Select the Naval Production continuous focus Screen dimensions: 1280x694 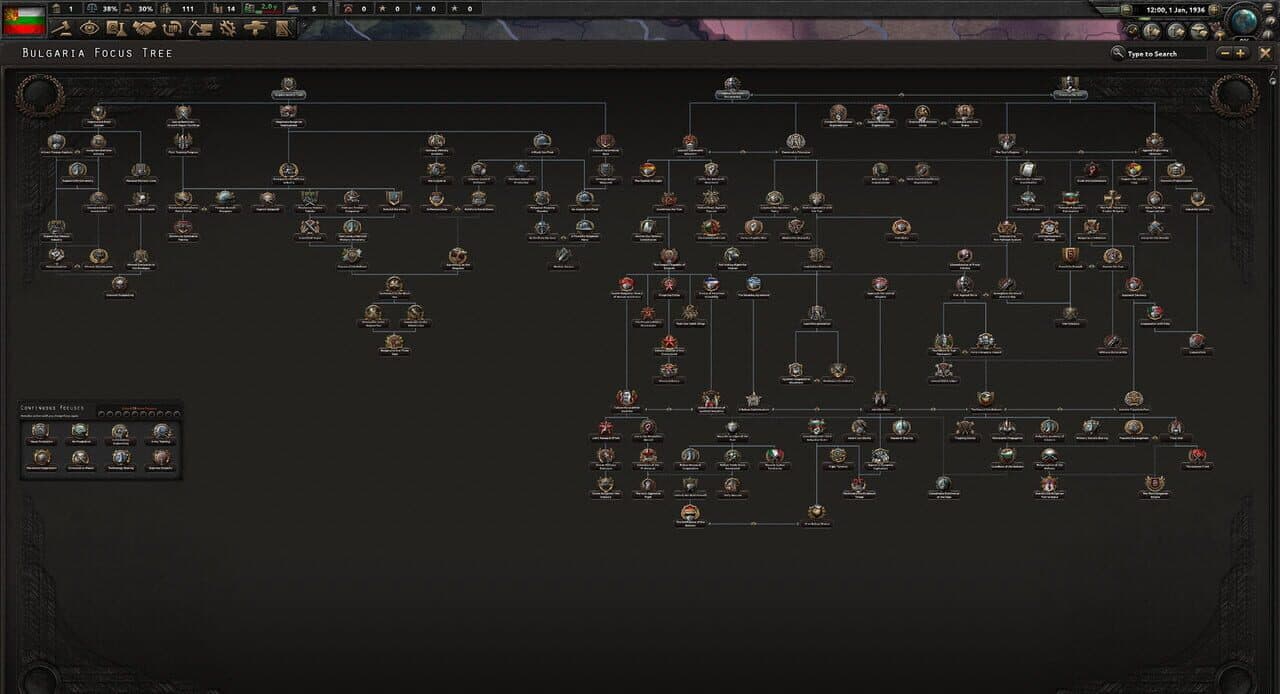pyautogui.click(x=41, y=433)
